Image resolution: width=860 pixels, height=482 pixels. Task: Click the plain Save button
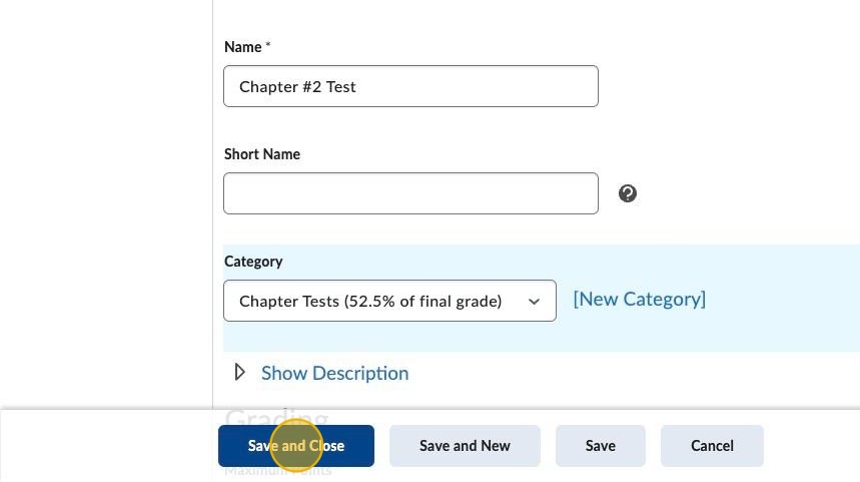[x=600, y=446]
